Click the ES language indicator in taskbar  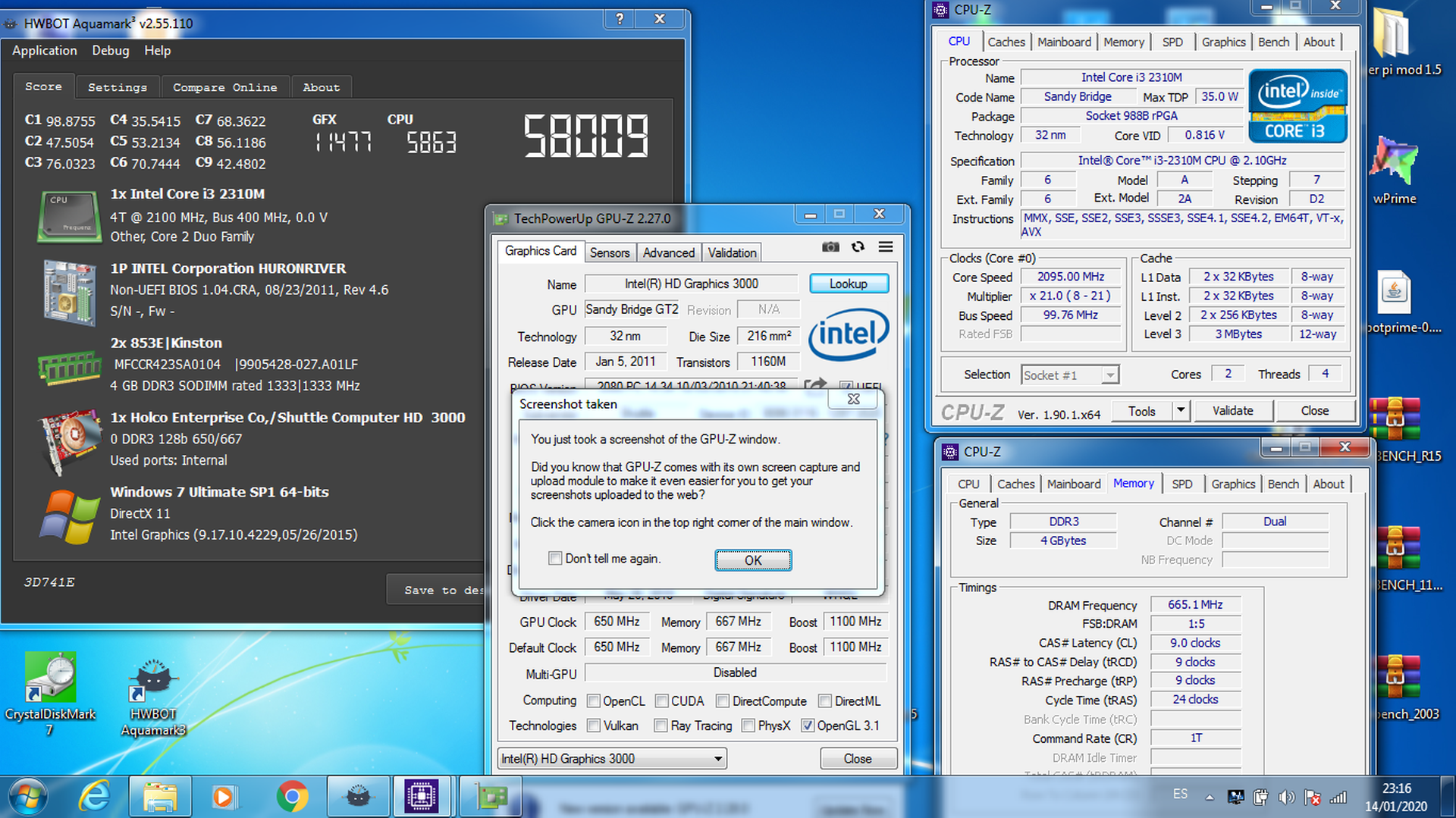pos(1180,794)
